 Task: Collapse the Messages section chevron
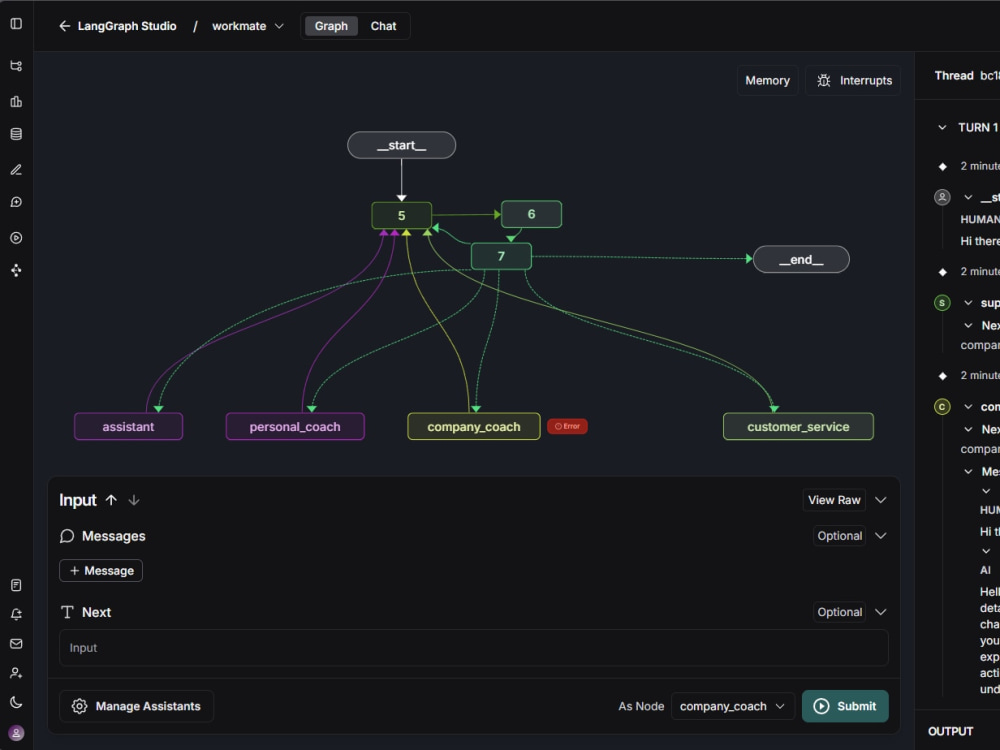point(881,536)
